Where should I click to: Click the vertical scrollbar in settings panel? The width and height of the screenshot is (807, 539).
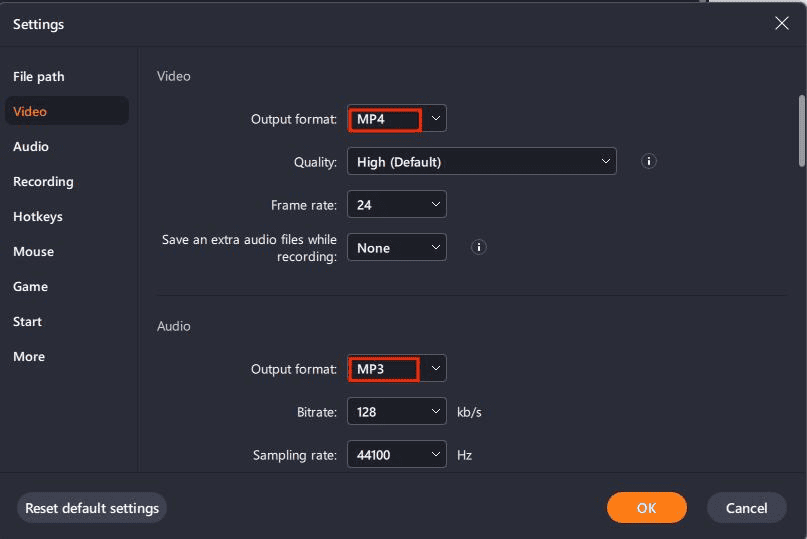[x=800, y=130]
